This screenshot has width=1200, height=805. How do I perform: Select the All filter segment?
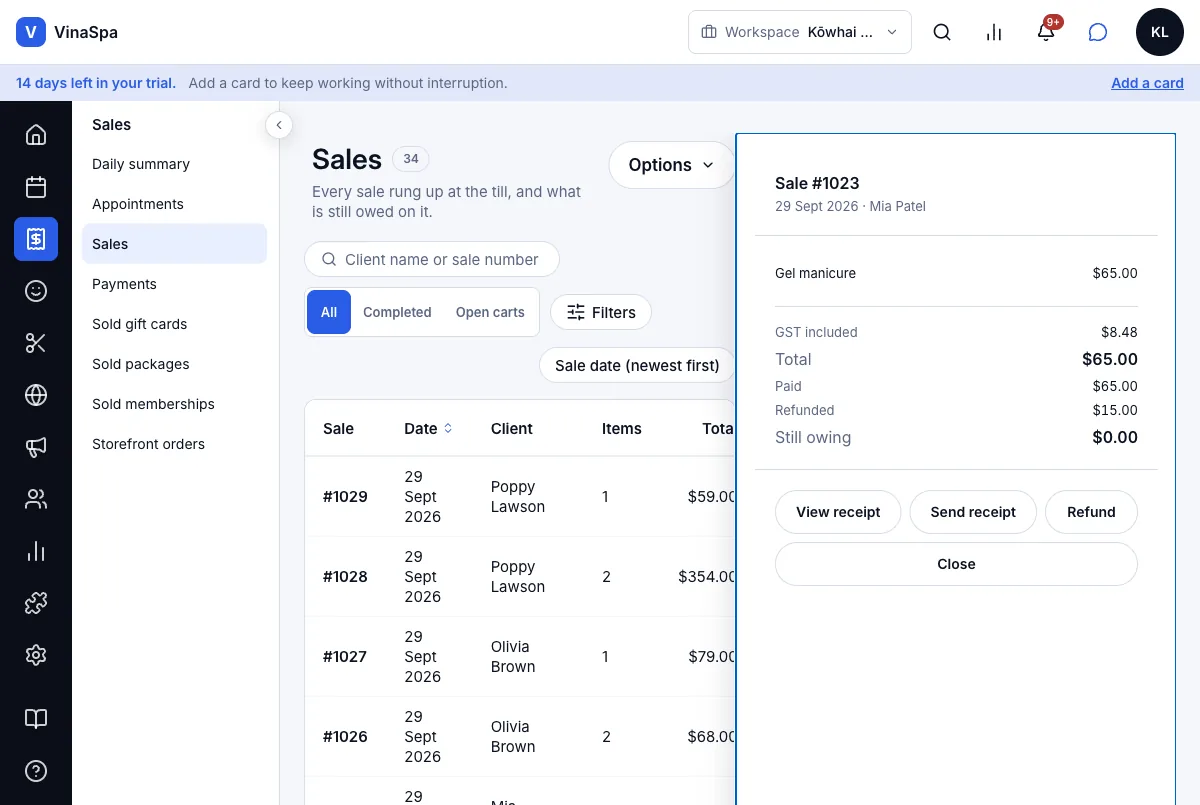tap(329, 312)
